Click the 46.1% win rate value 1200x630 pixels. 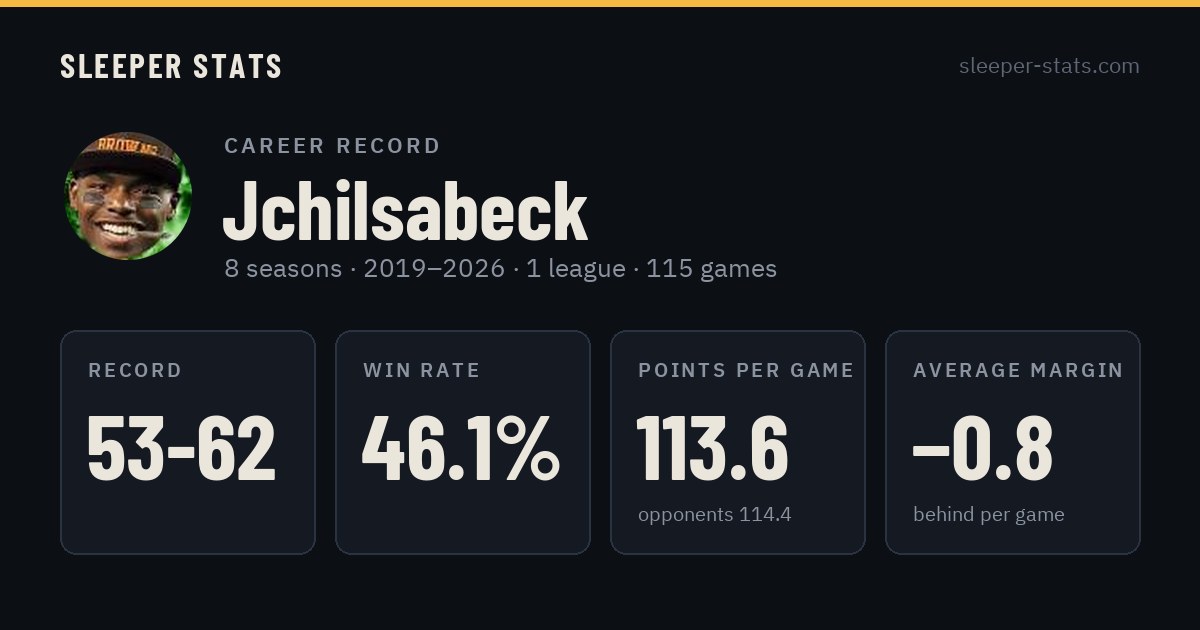[x=461, y=448]
